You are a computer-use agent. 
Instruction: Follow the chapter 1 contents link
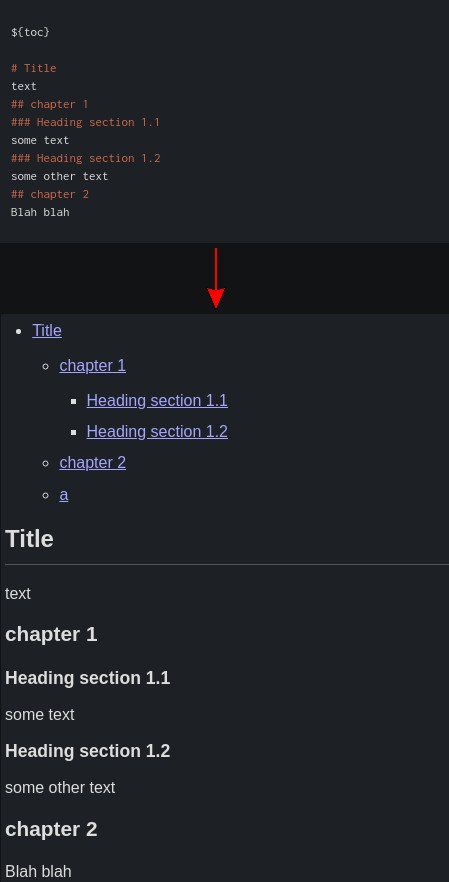[92, 365]
